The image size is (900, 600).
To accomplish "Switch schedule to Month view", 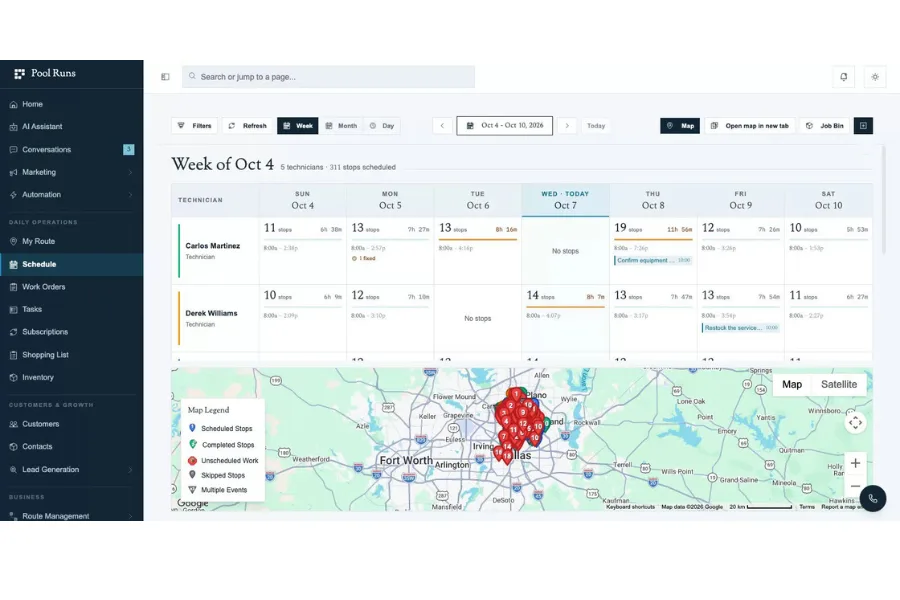I will (342, 126).
